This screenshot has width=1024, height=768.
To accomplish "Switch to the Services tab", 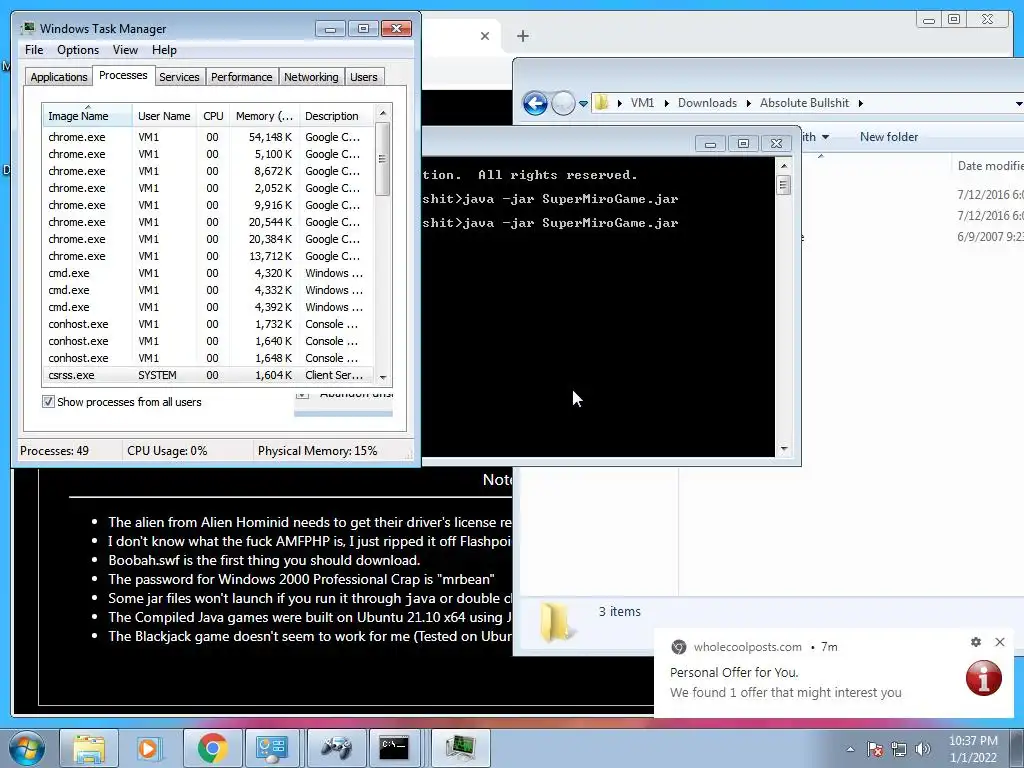I will click(x=179, y=77).
